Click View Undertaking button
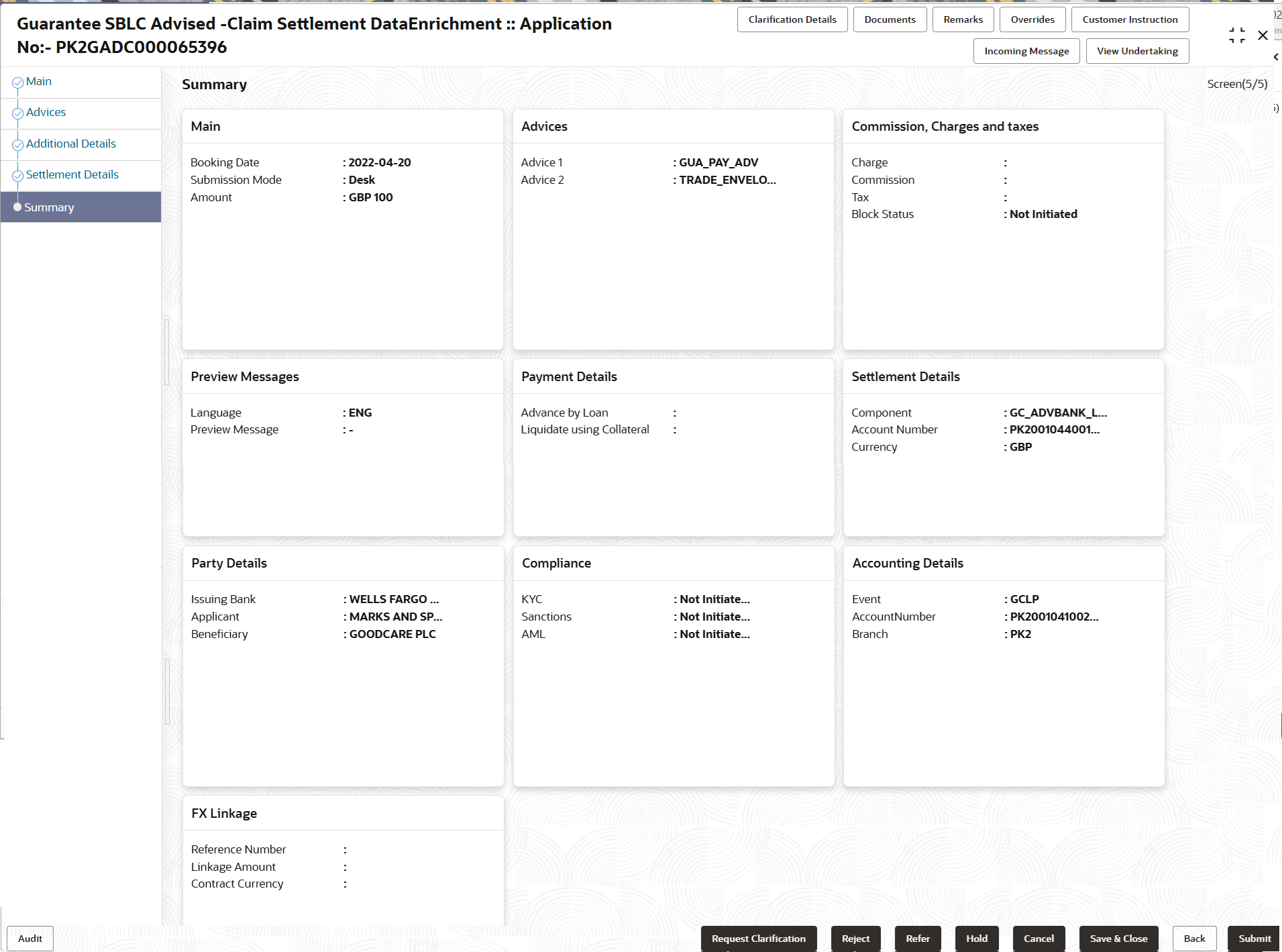 point(1137,51)
